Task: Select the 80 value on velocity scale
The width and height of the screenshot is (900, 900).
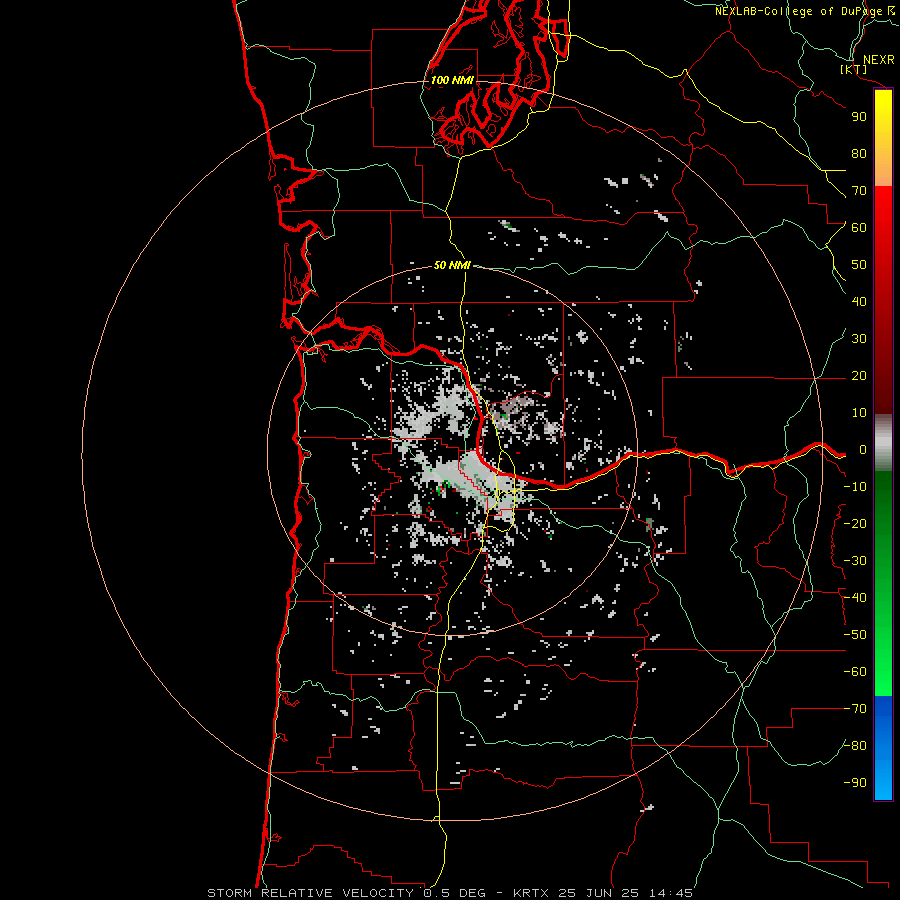Action: (x=859, y=154)
